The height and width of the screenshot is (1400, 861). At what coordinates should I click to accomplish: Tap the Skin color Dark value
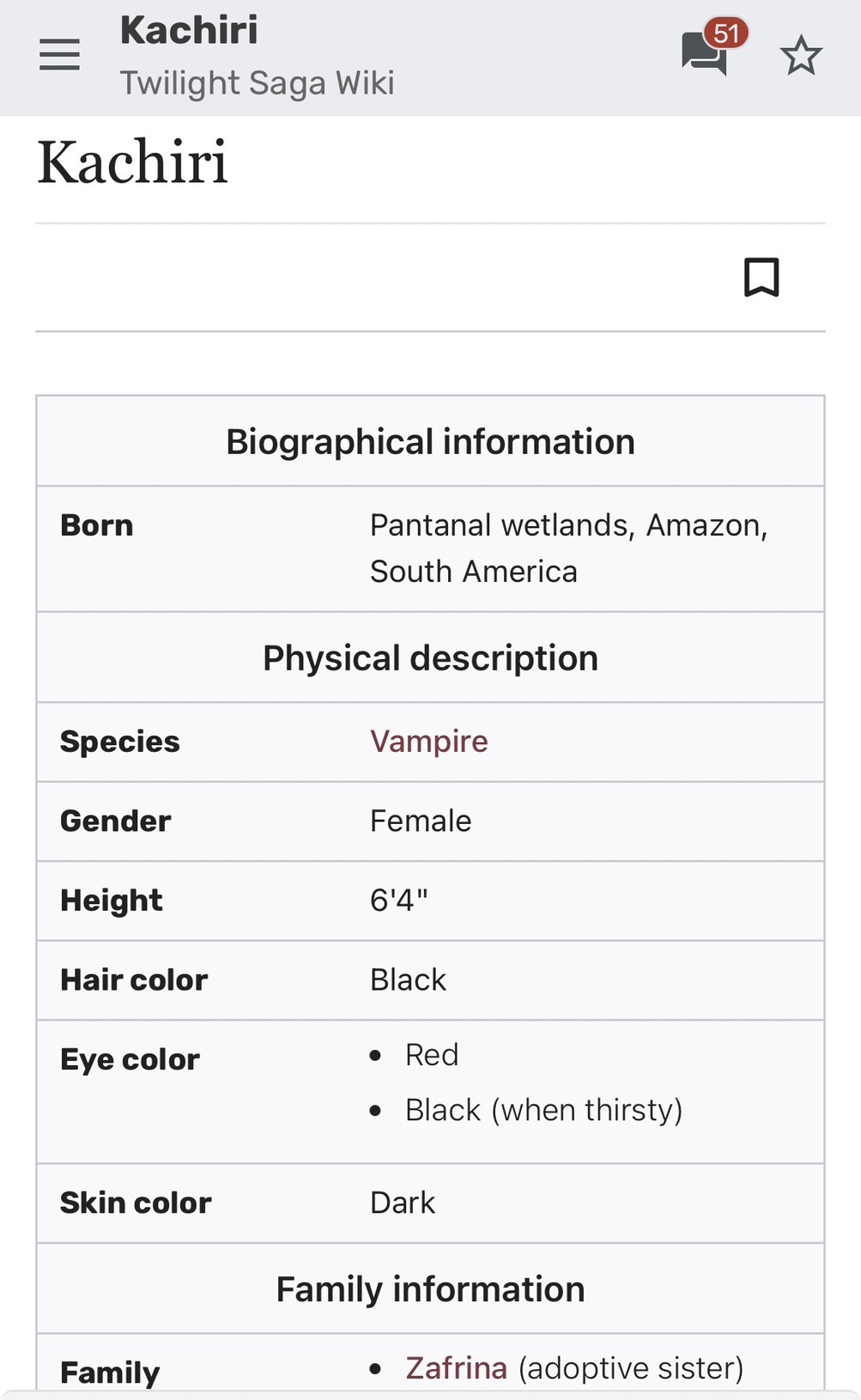pos(403,1203)
